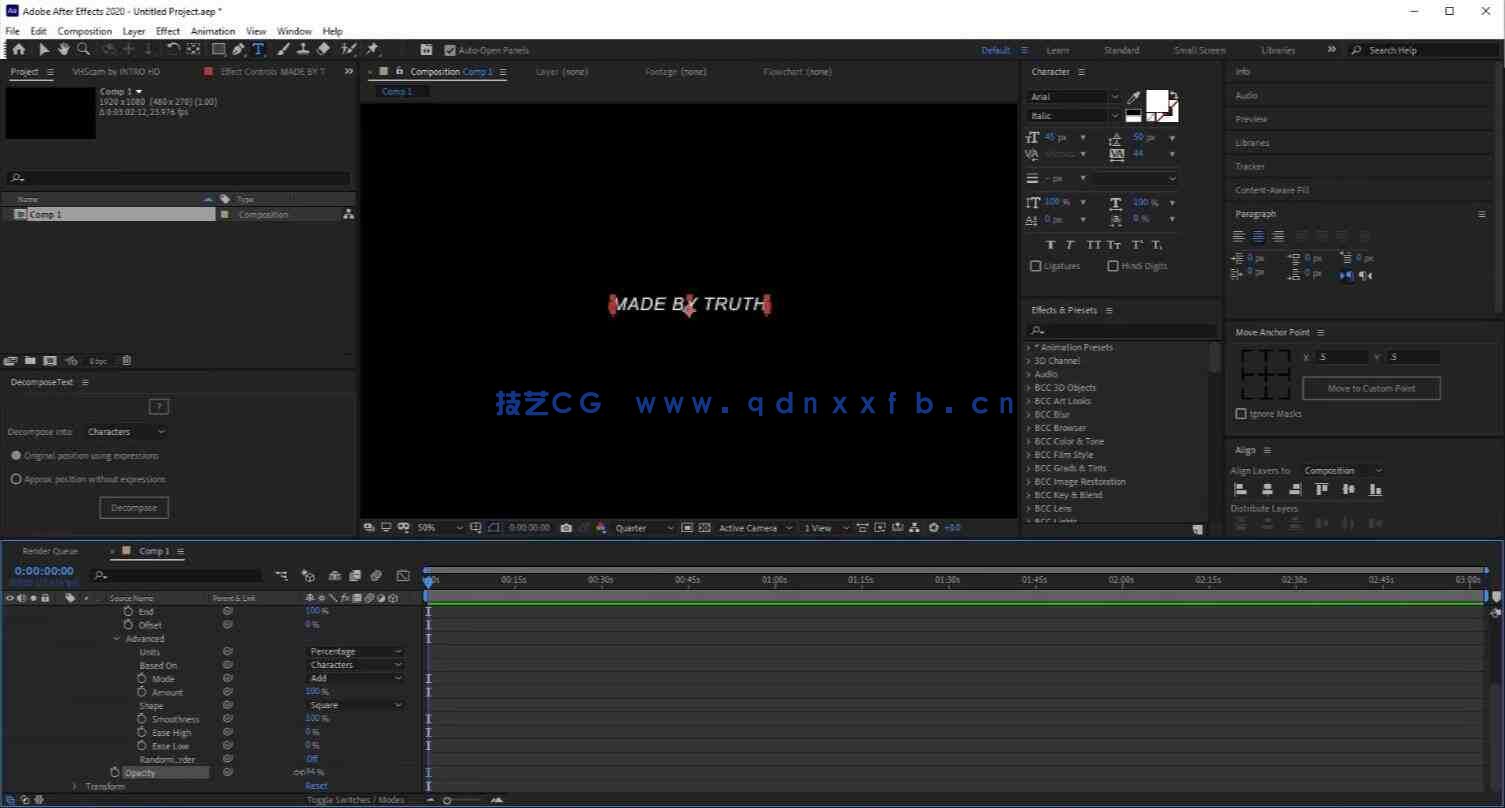1505x808 pixels.
Task: Choose center text alignment in Paragraph panel
Action: click(1258, 237)
